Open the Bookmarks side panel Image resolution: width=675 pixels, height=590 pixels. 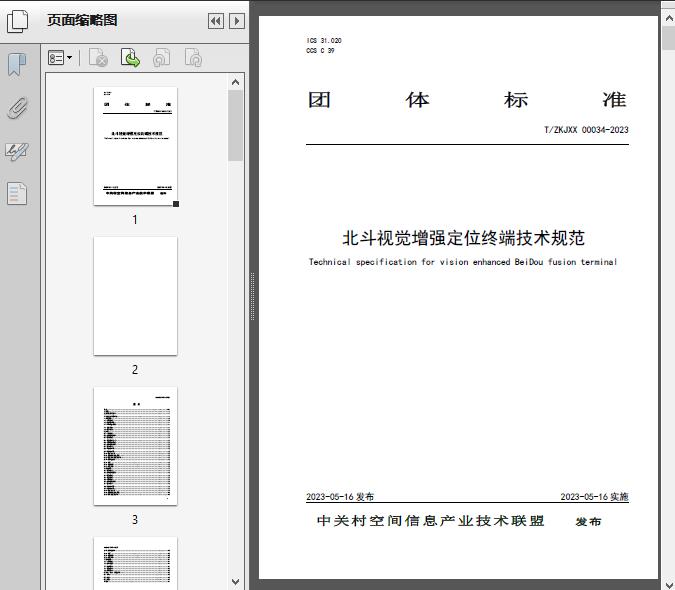pos(17,65)
